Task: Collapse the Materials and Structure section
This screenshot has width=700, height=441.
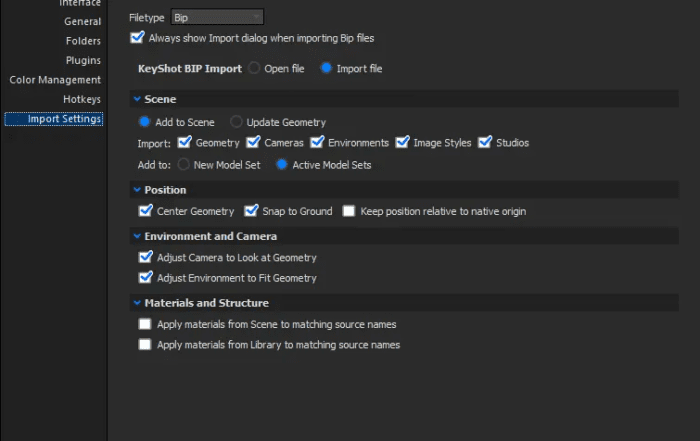Action: coord(137,303)
